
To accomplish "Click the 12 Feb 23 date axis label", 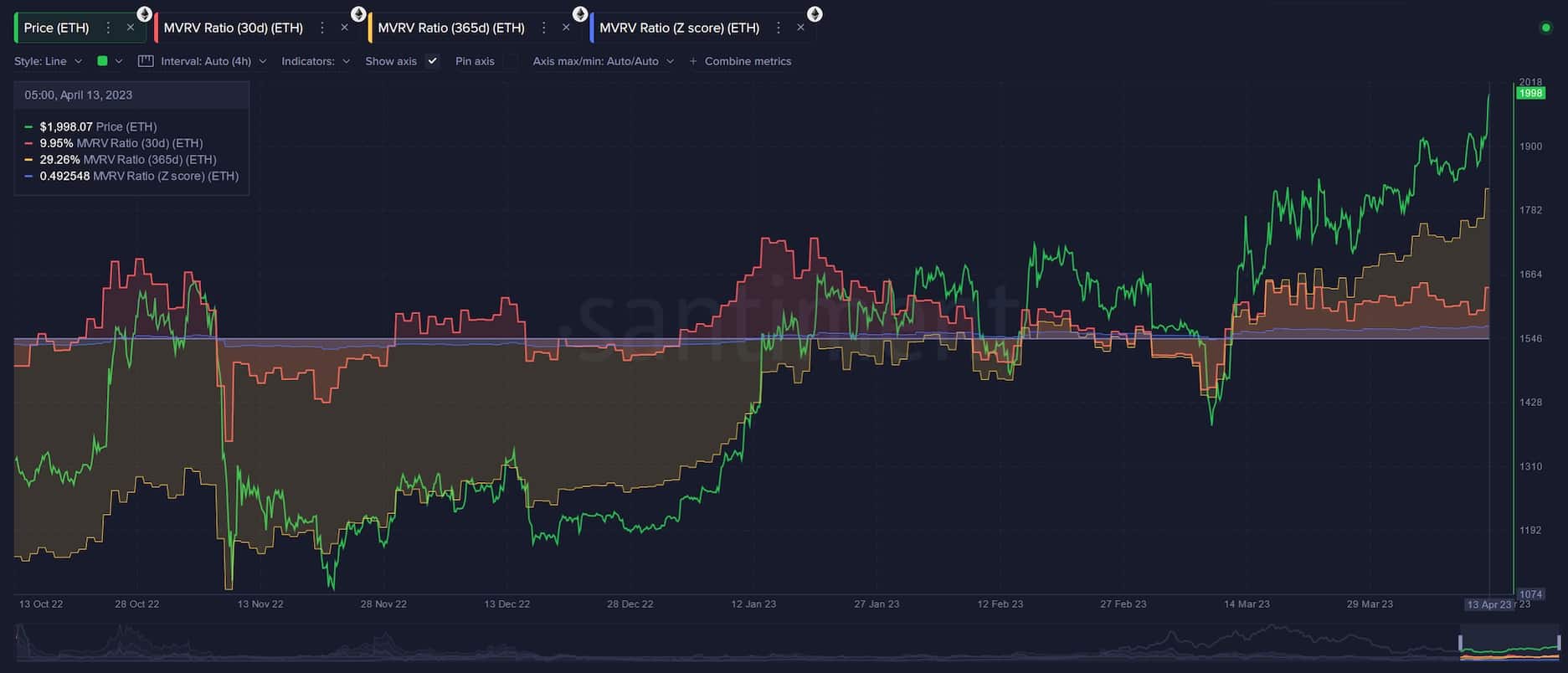I will coord(1000,604).
